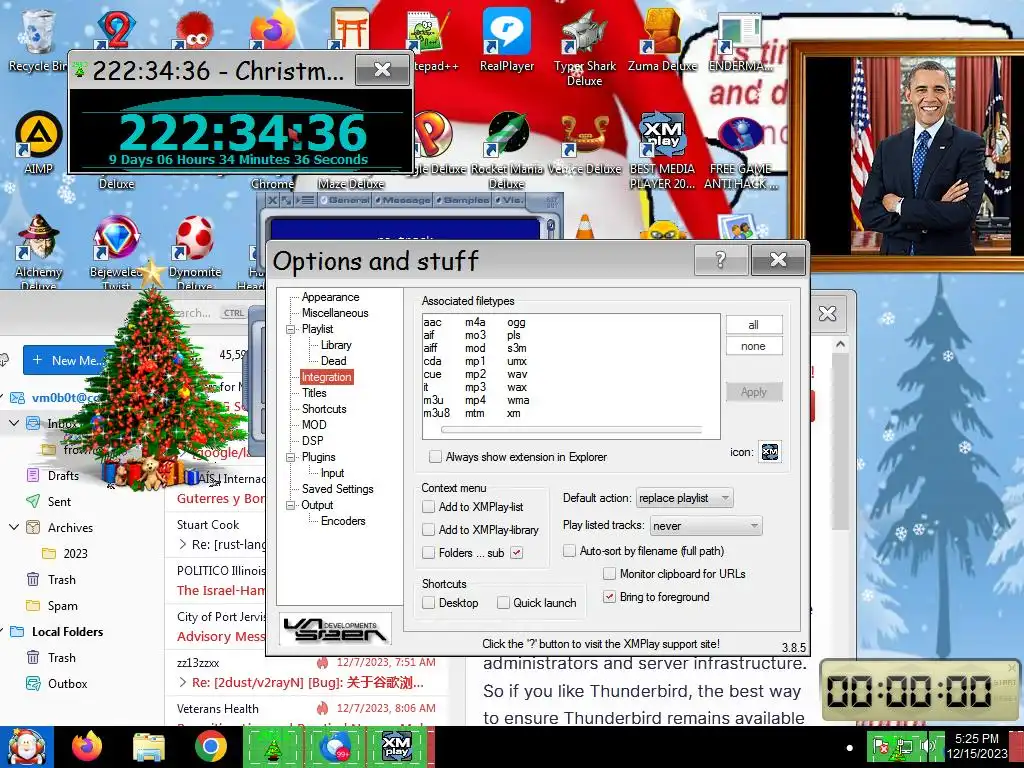The height and width of the screenshot is (768, 1024).
Task: Select mp3 in associated filetypes list
Action: [475, 387]
